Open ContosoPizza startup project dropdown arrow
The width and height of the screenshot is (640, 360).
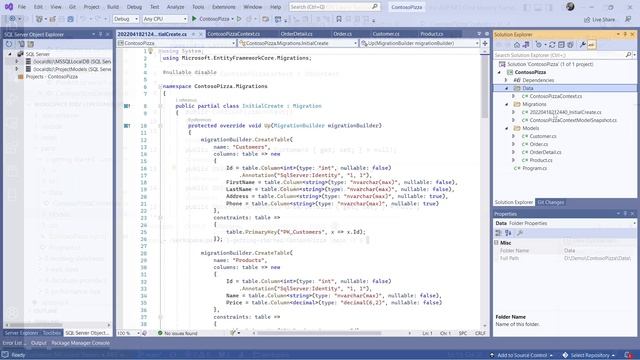tap(232, 19)
